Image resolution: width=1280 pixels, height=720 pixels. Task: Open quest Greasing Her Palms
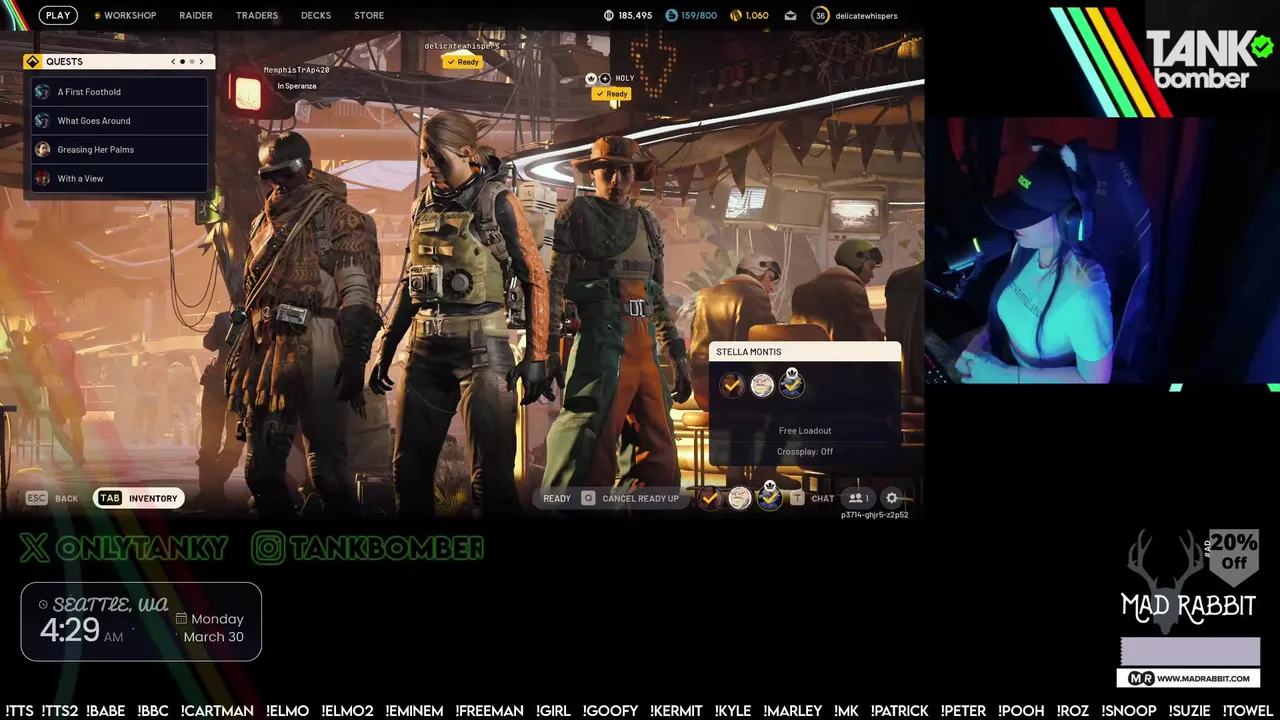point(119,150)
